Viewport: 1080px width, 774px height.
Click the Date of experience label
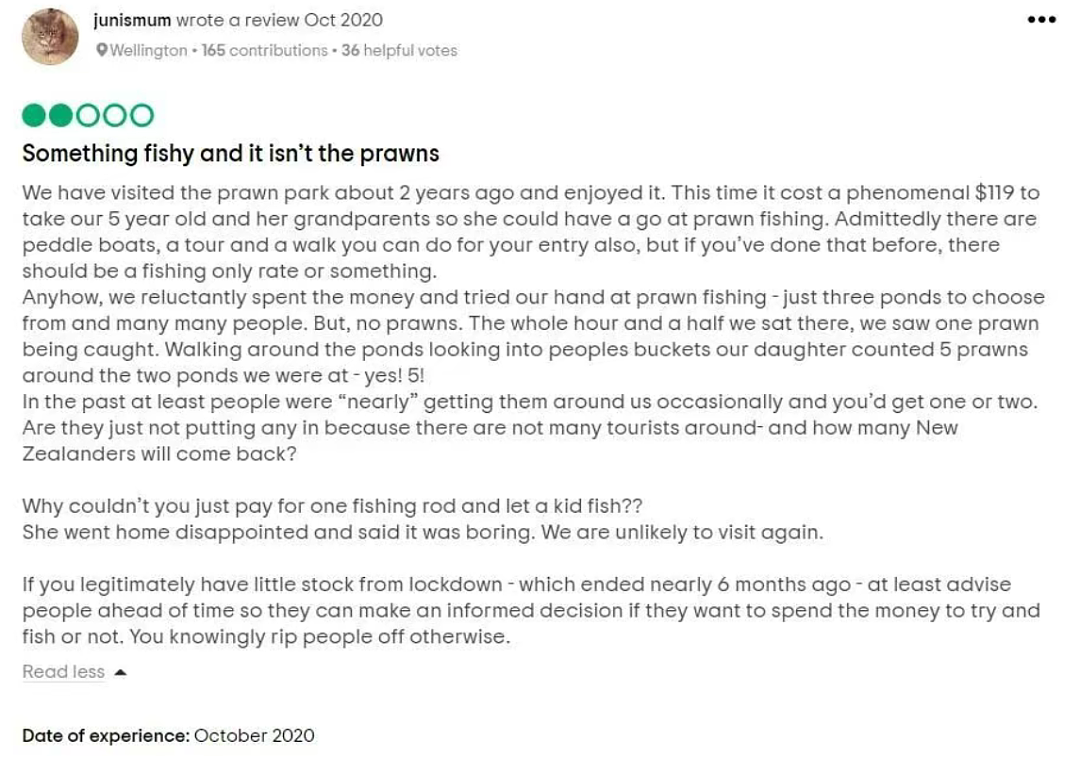pos(105,735)
